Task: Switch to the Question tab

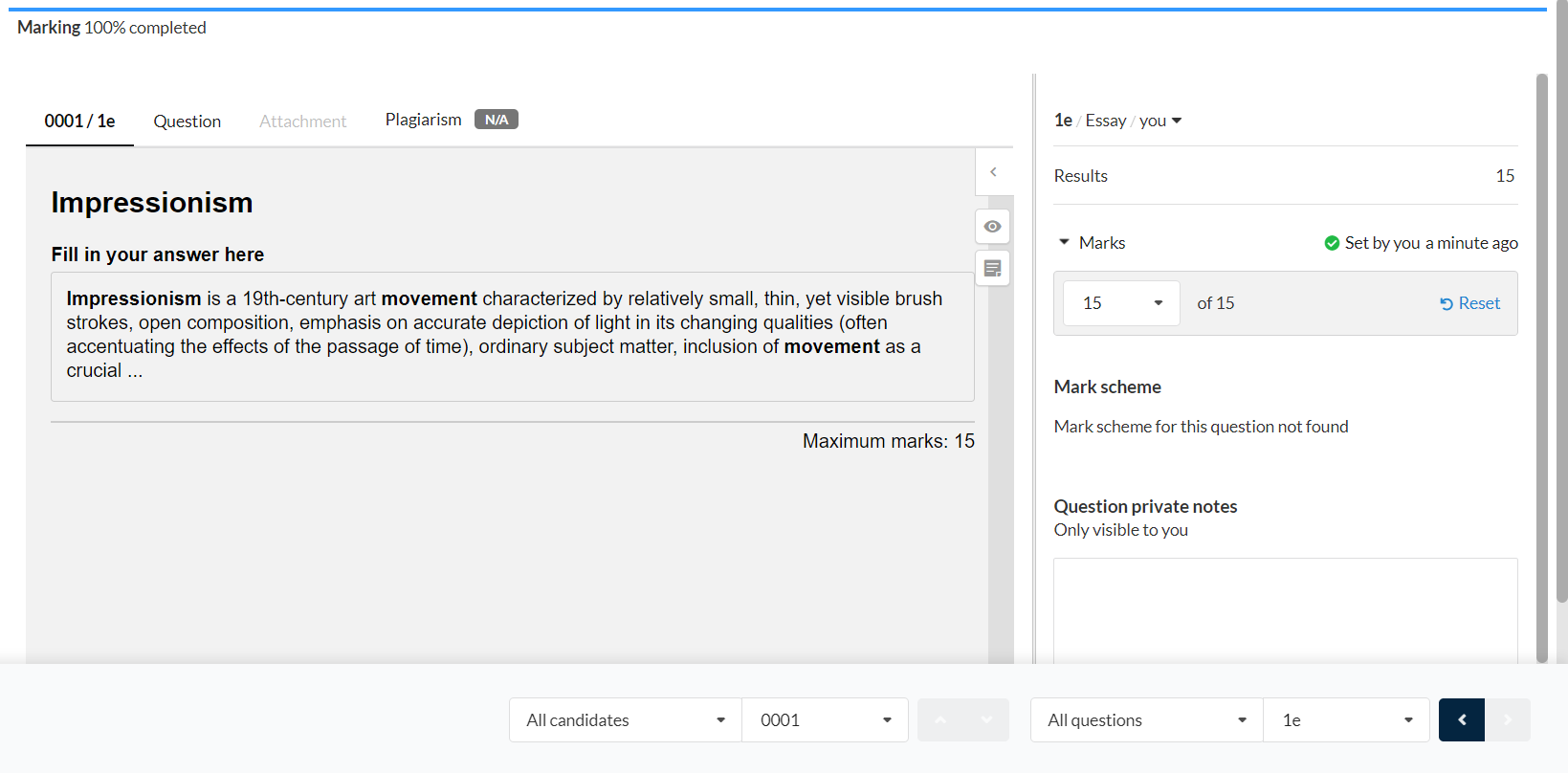Action: point(188,121)
